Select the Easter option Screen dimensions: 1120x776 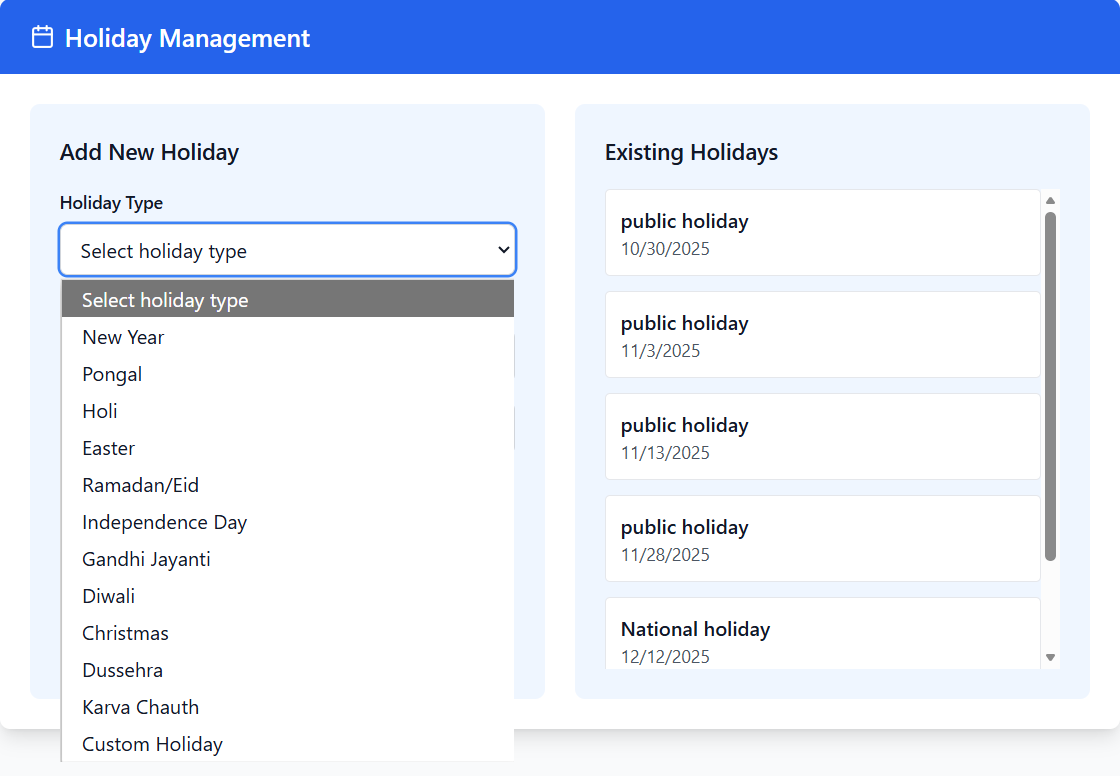pos(287,448)
